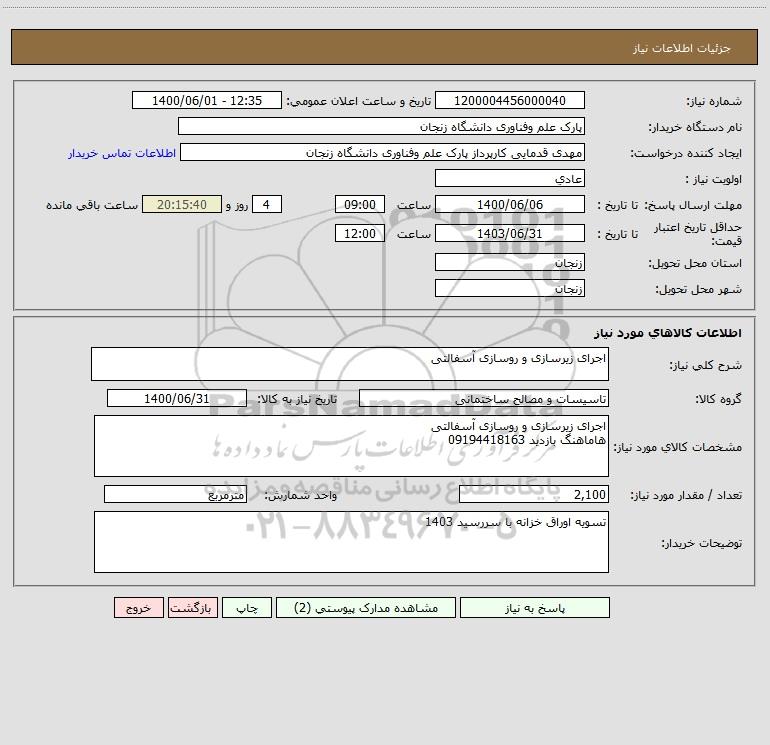Image resolution: width=770 pixels, height=745 pixels.
Task: Click the چاپ print button
Action: tap(247, 607)
